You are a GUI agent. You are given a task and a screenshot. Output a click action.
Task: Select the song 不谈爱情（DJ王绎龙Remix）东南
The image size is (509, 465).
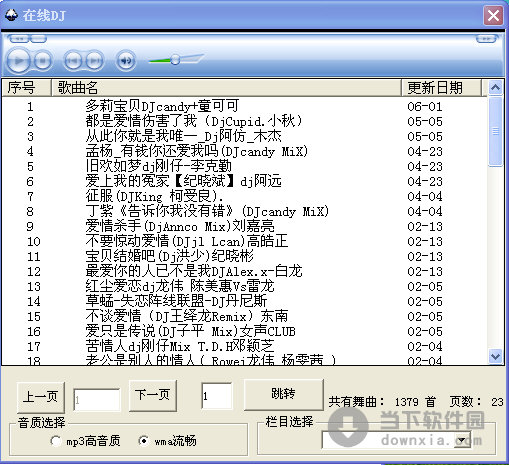pos(187,316)
